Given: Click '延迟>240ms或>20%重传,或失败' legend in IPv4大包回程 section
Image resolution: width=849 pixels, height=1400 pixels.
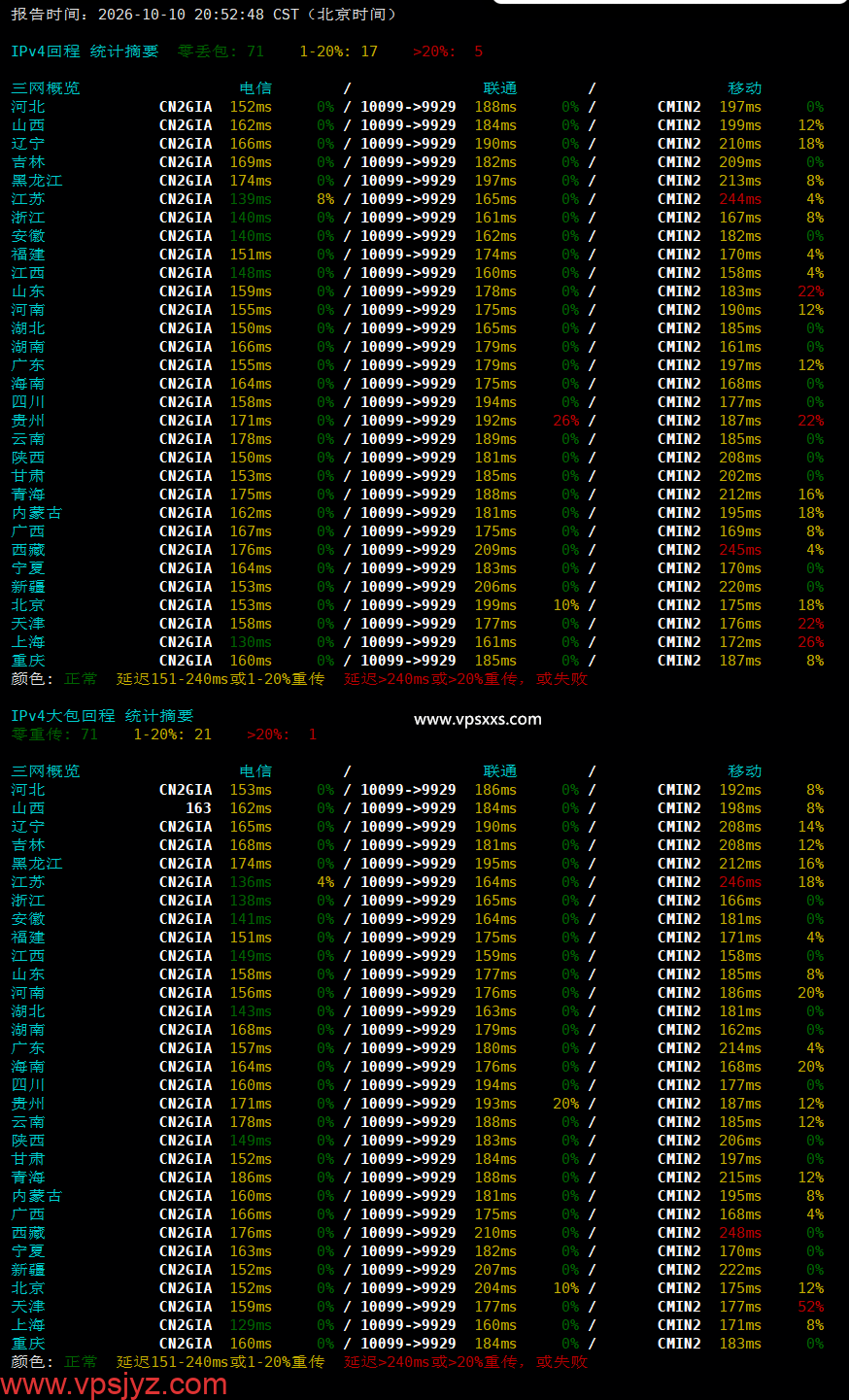Looking at the screenshot, I should tap(465, 1362).
